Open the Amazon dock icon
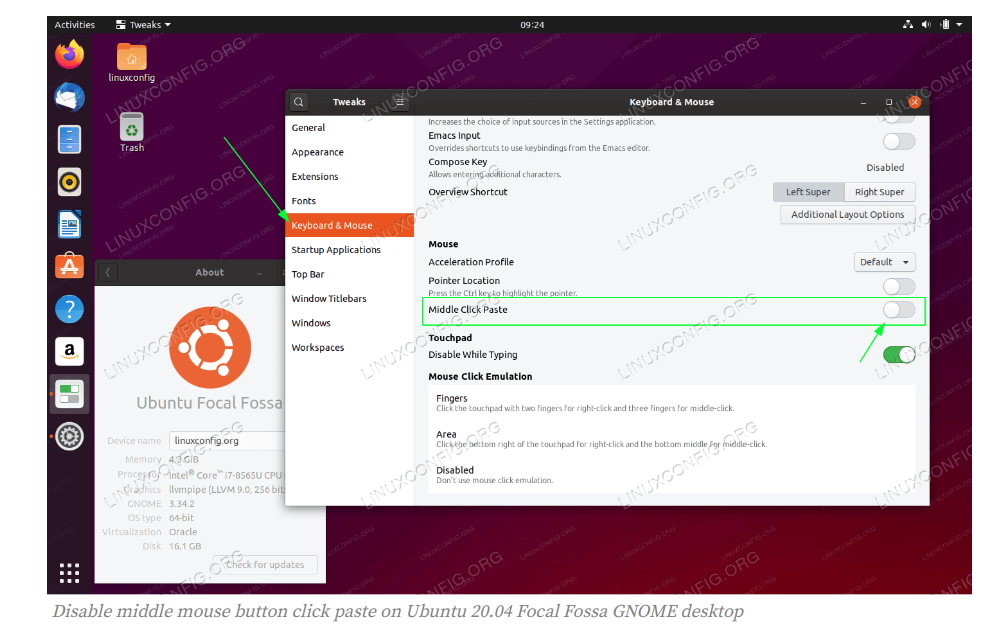995x631 pixels. tap(69, 351)
